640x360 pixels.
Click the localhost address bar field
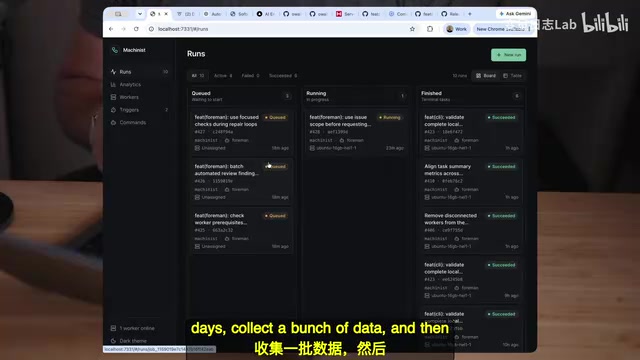[282, 29]
